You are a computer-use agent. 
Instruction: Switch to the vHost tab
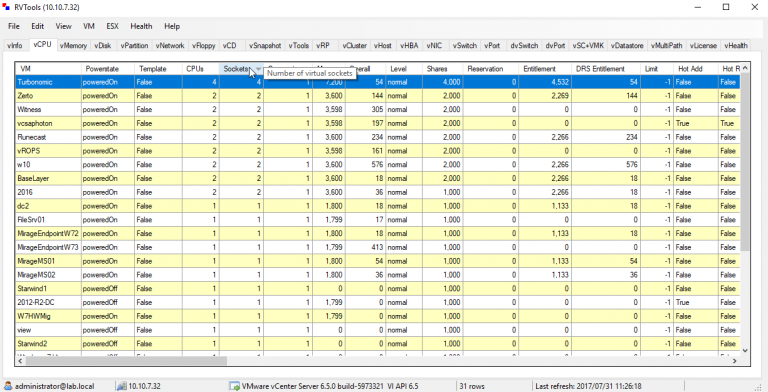[383, 46]
